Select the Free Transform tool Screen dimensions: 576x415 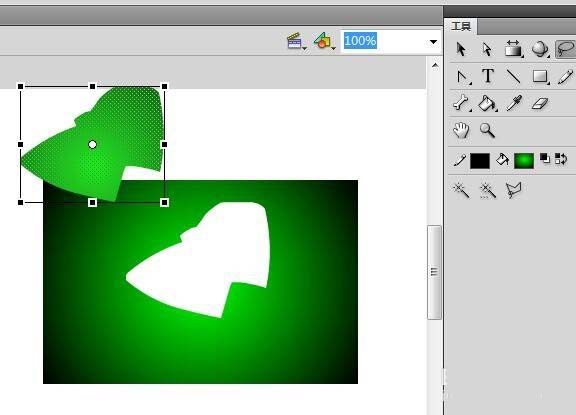point(513,48)
